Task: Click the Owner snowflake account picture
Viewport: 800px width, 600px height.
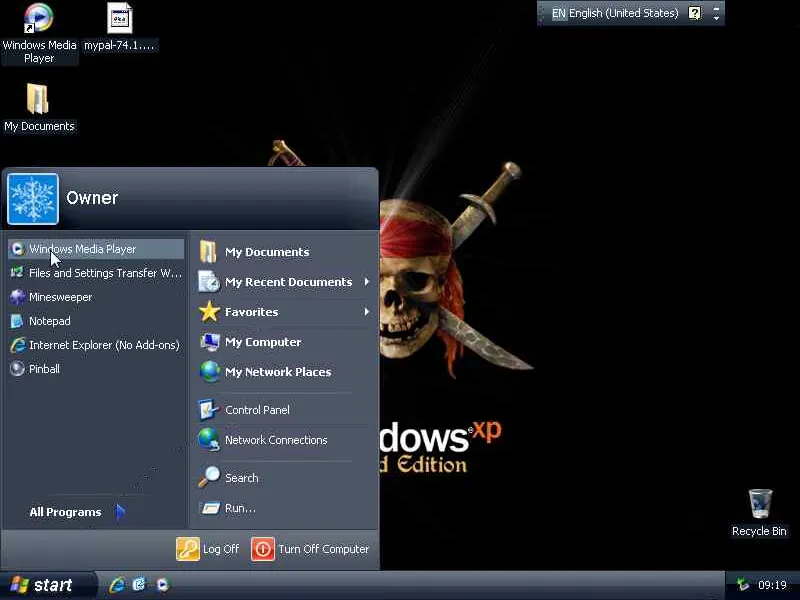Action: coord(33,199)
